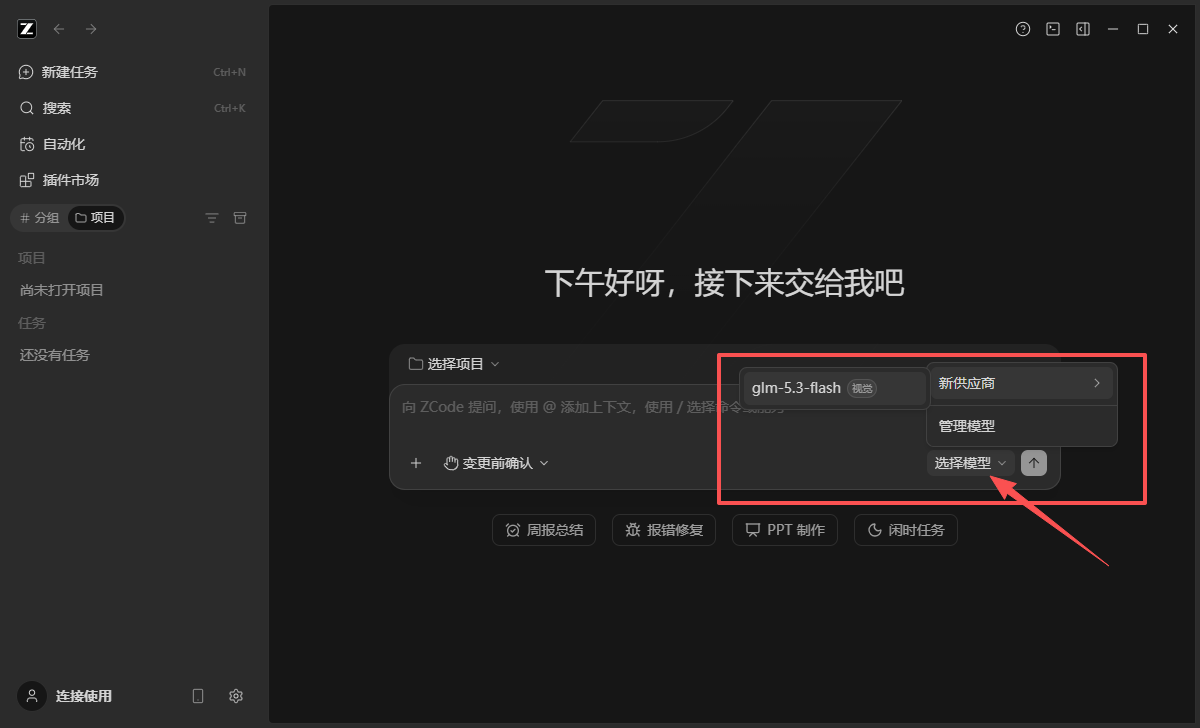Click the send arrow button
This screenshot has height=728, width=1200.
pos(1034,463)
